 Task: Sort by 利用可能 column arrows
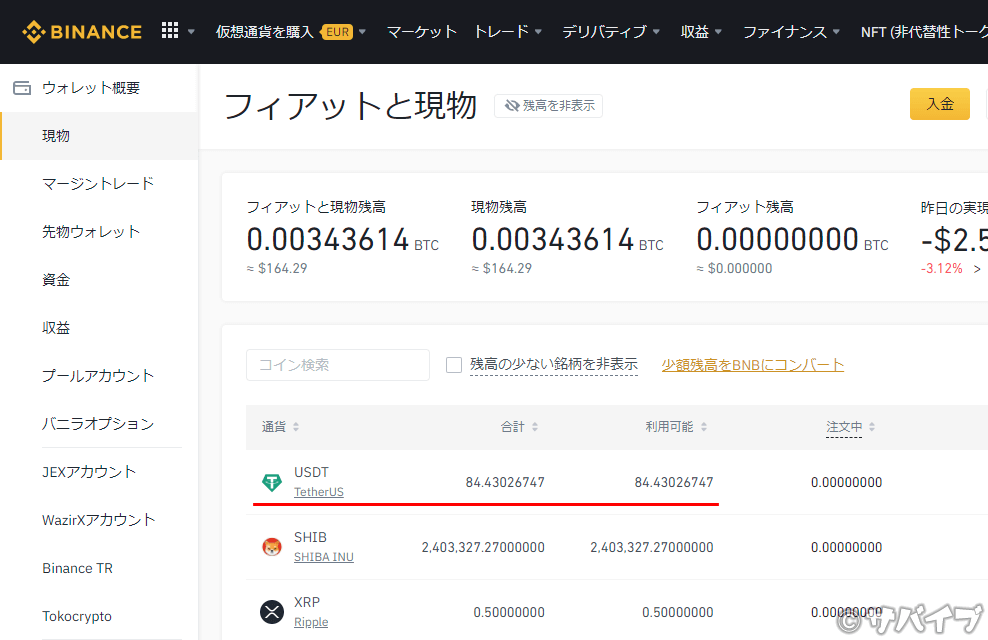704,427
